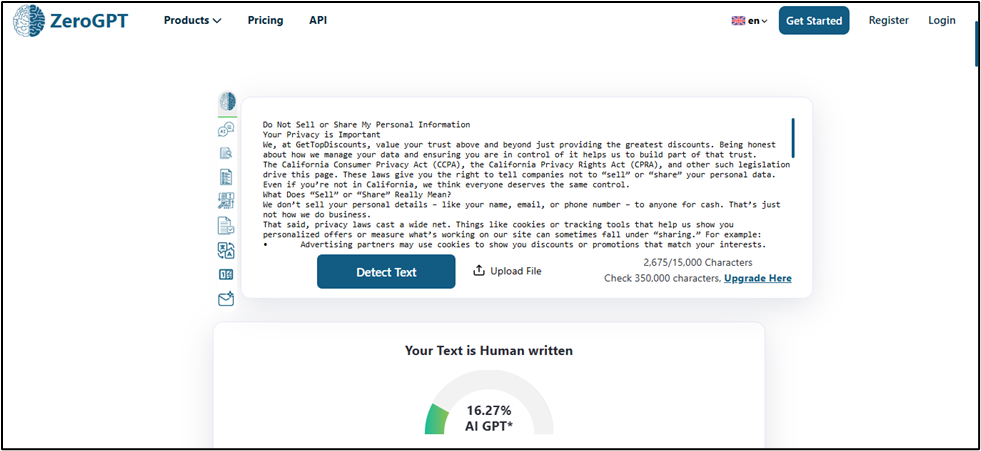The image size is (981, 451).
Task: Click the Detect Text button
Action: (x=386, y=271)
